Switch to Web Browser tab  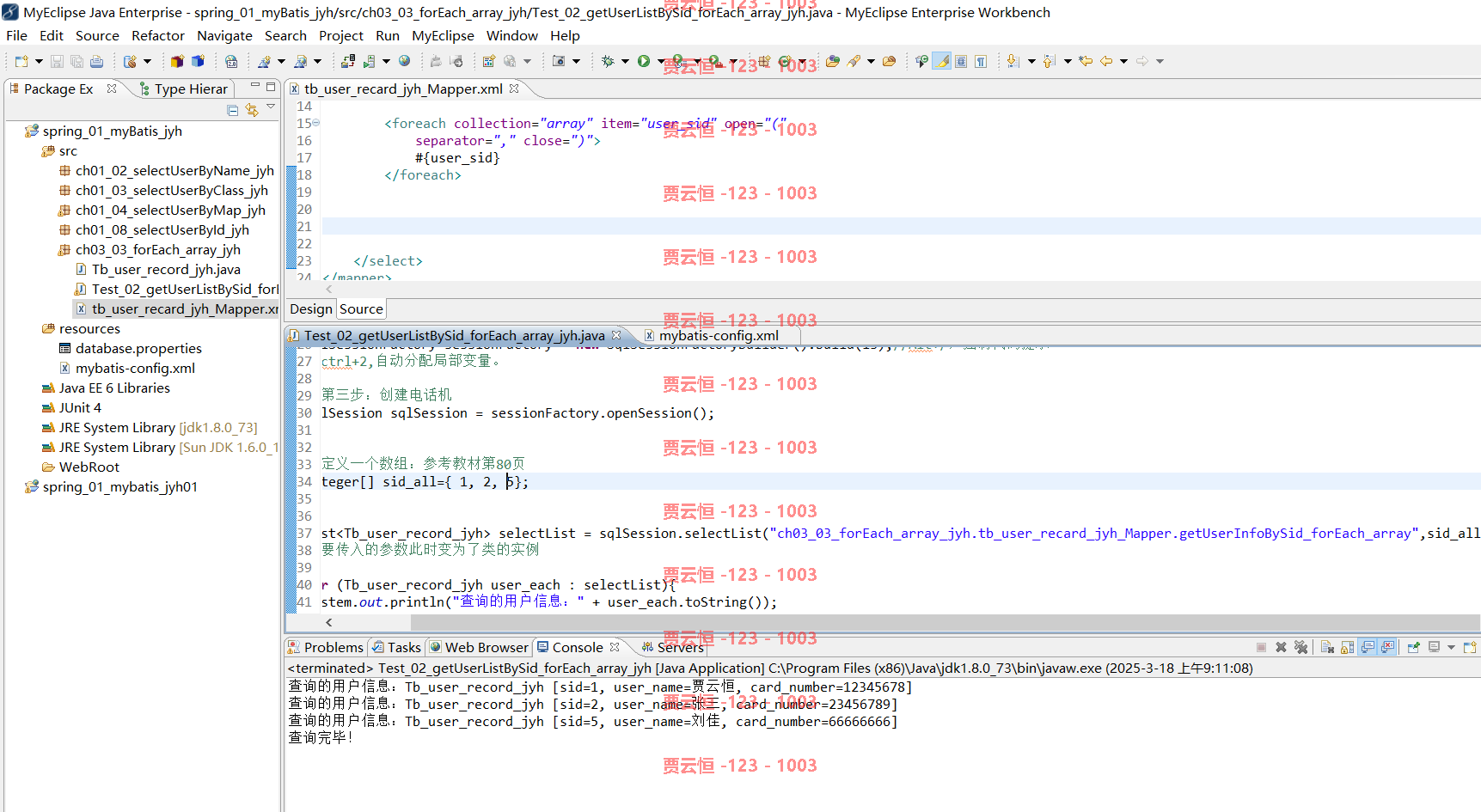click(x=479, y=647)
